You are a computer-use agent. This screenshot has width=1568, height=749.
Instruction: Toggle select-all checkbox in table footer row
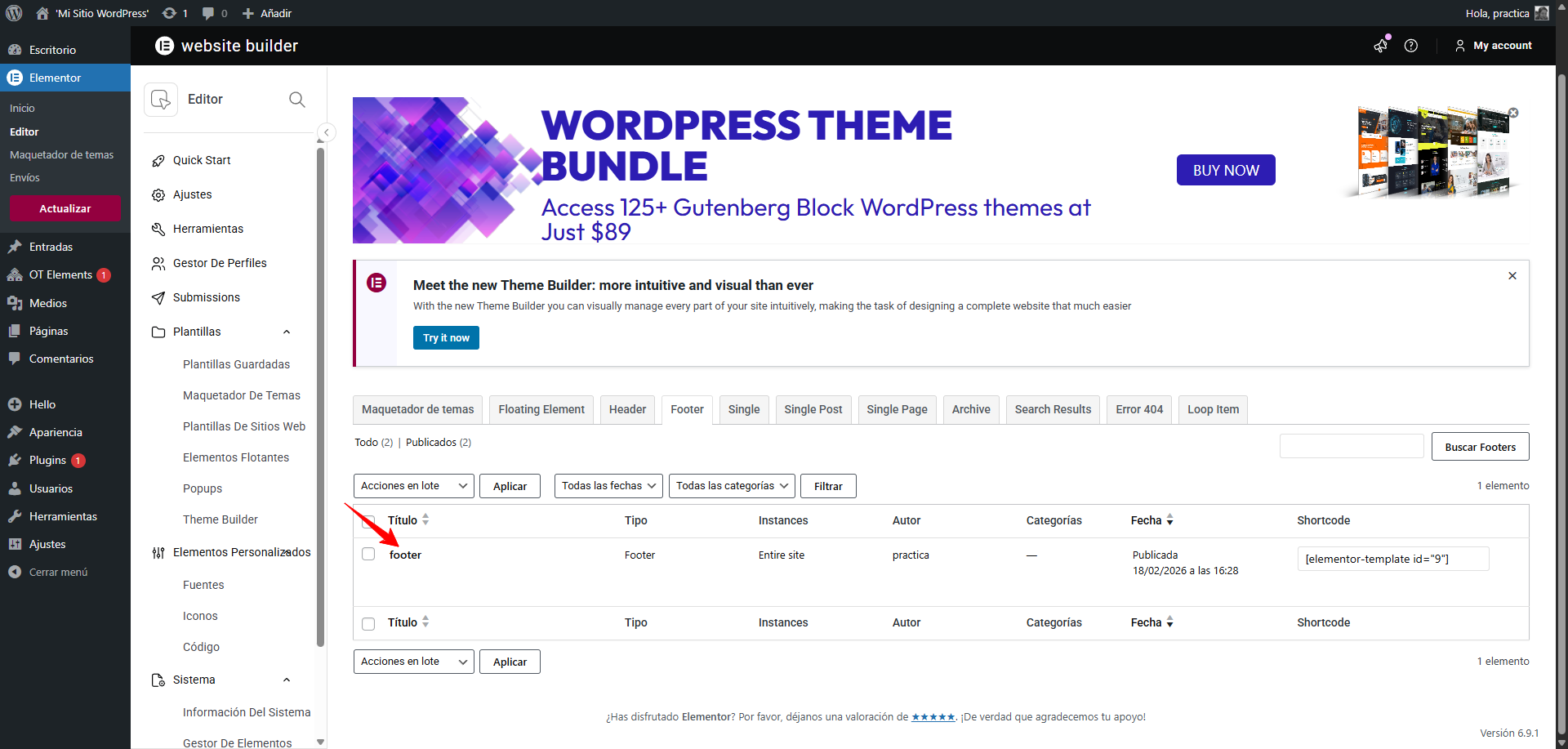(x=368, y=623)
